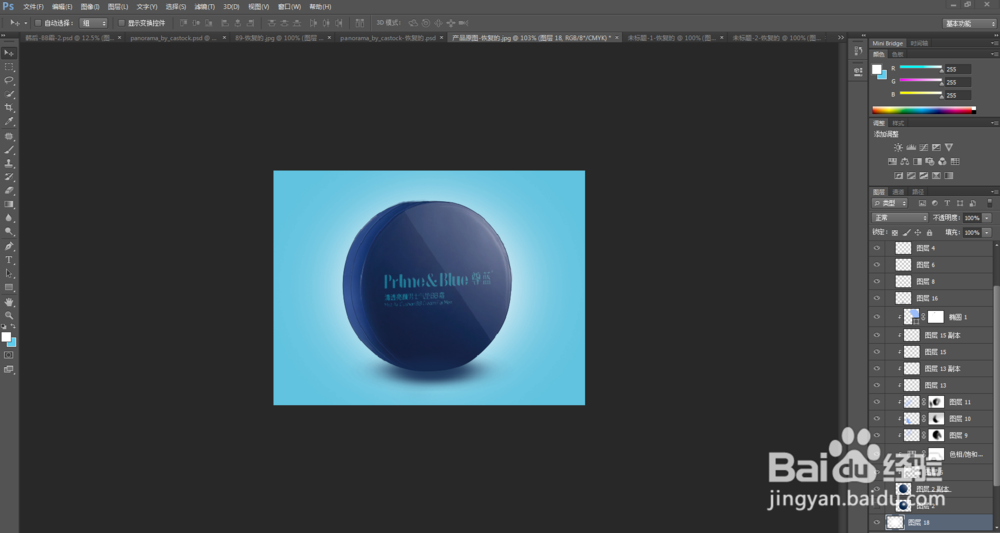The width and height of the screenshot is (1000, 533).
Task: Select the Gradient tool
Action: 9,205
